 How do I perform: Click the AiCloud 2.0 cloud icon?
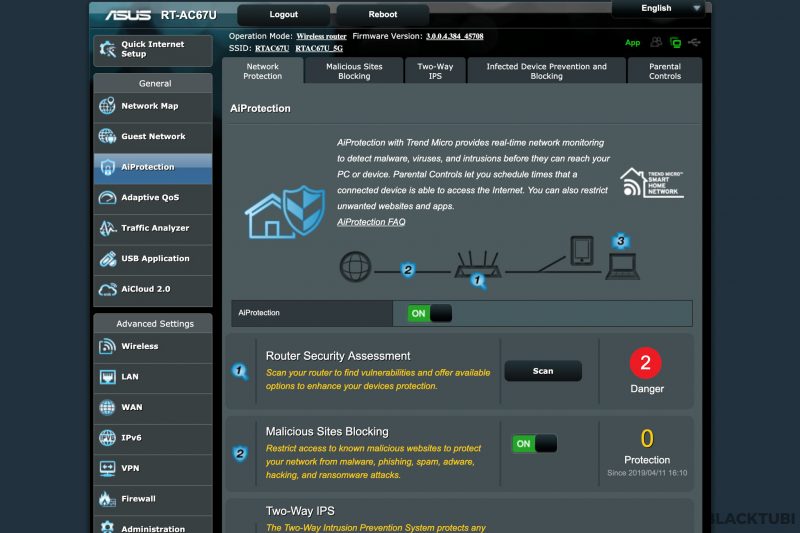pyautogui.click(x=107, y=289)
